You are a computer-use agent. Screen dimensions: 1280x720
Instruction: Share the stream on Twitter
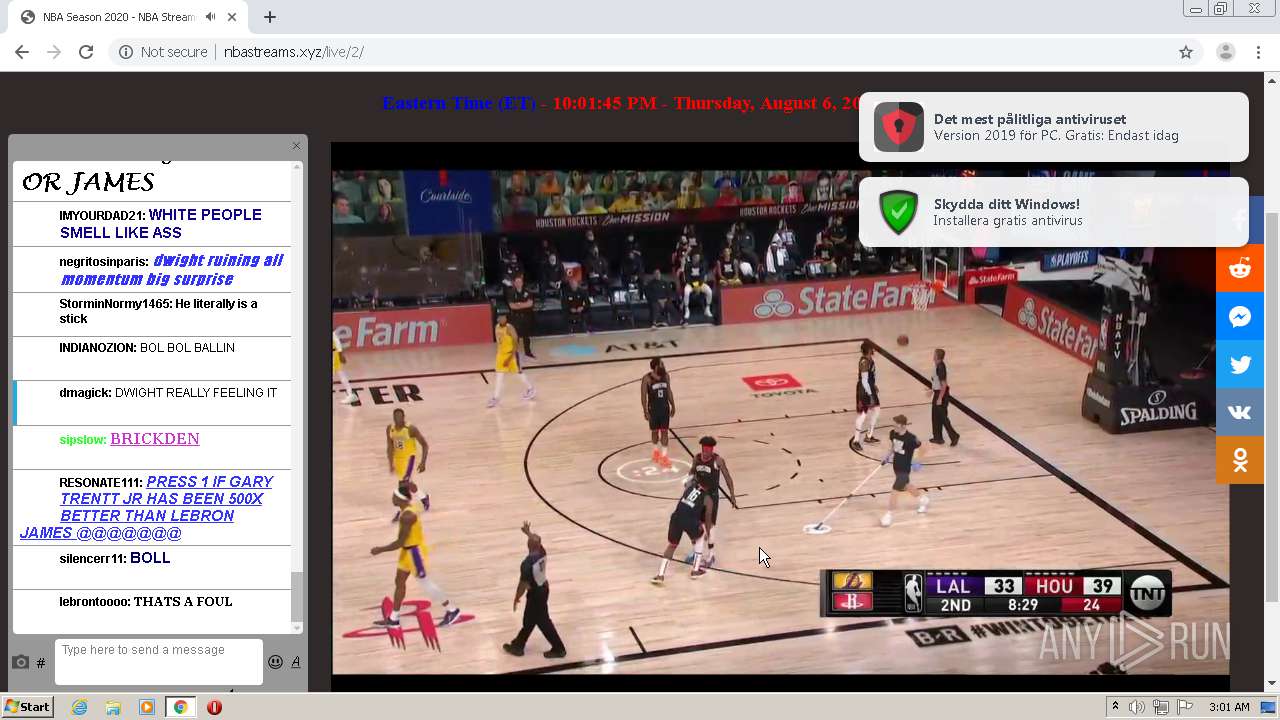(1240, 365)
